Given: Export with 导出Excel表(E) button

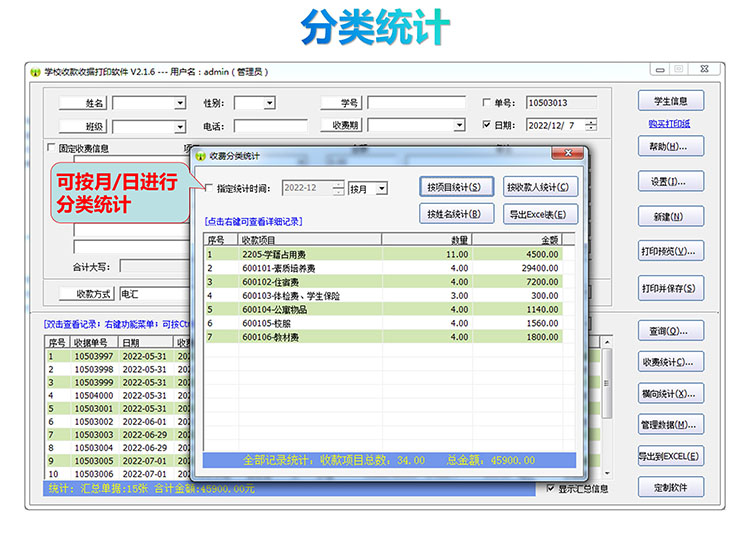Looking at the screenshot, I should (x=540, y=214).
